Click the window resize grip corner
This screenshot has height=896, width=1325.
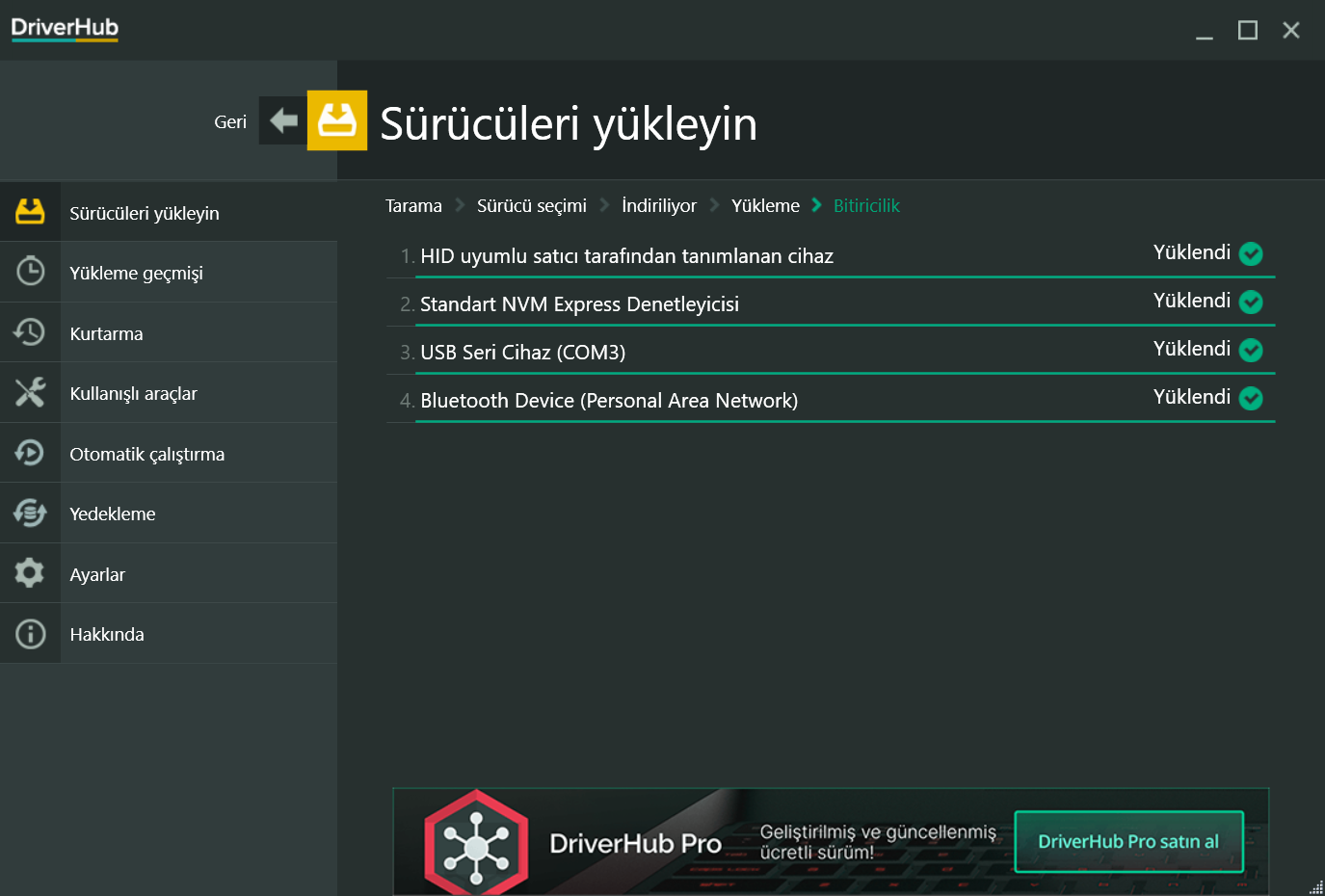click(1316, 887)
